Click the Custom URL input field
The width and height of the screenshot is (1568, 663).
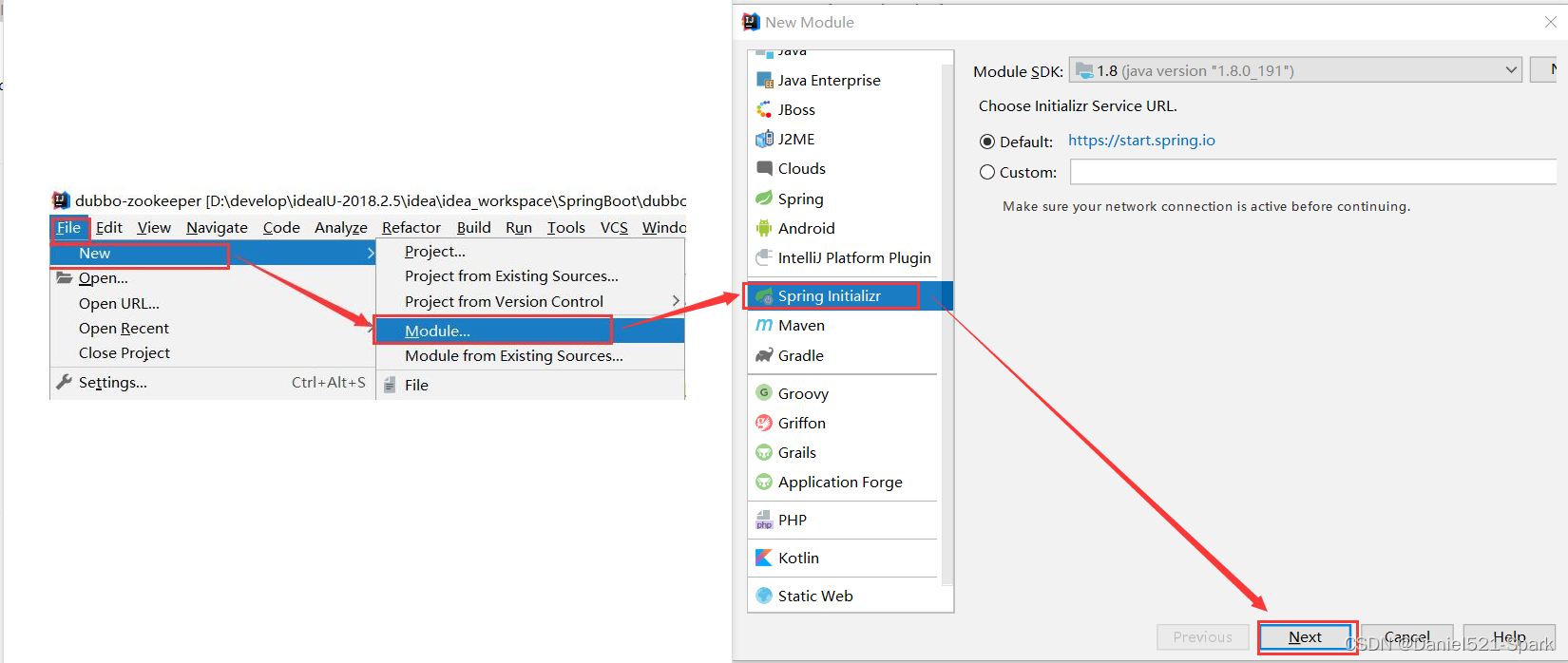pyautogui.click(x=1313, y=172)
